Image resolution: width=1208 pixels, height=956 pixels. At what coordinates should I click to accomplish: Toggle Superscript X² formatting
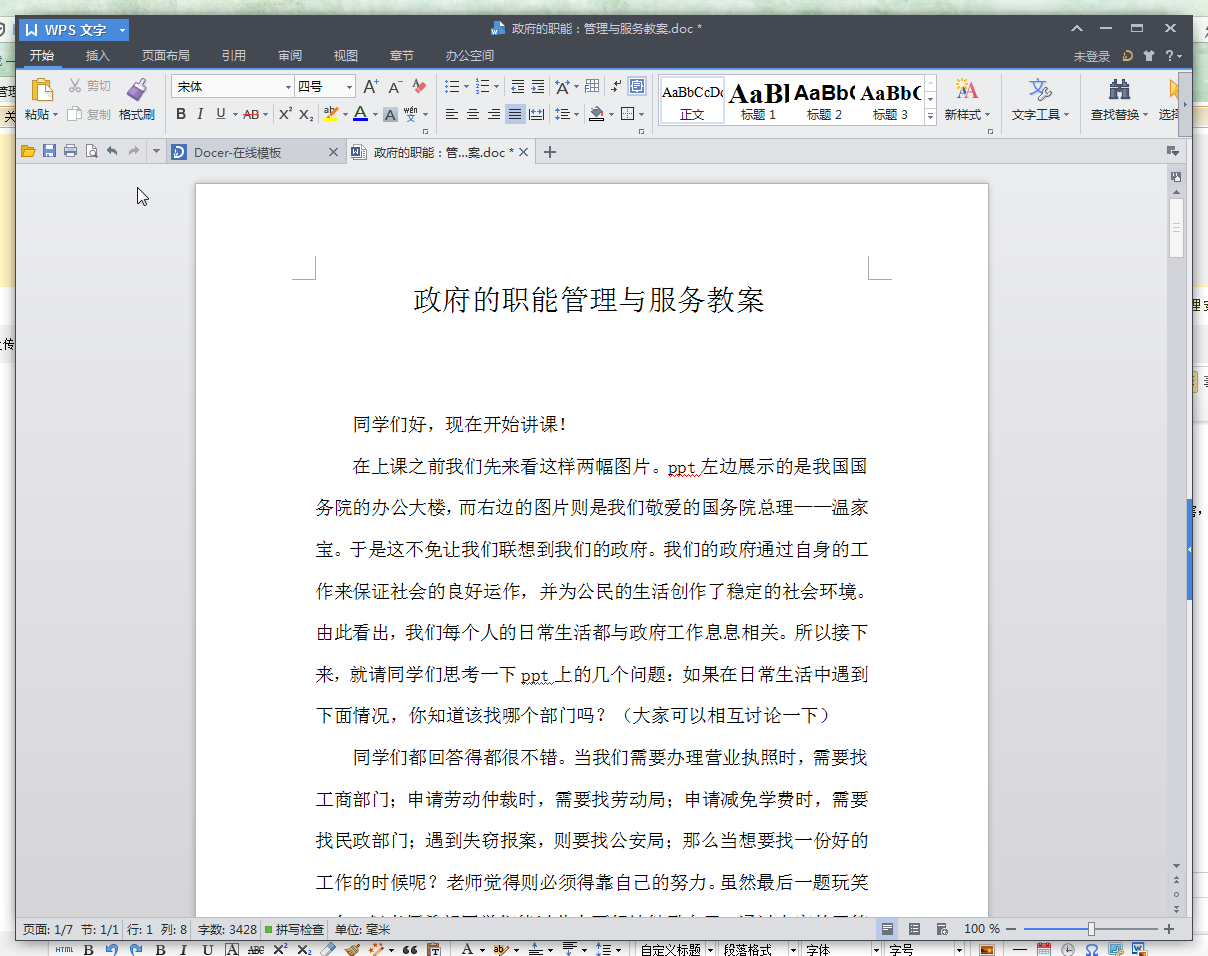click(285, 114)
